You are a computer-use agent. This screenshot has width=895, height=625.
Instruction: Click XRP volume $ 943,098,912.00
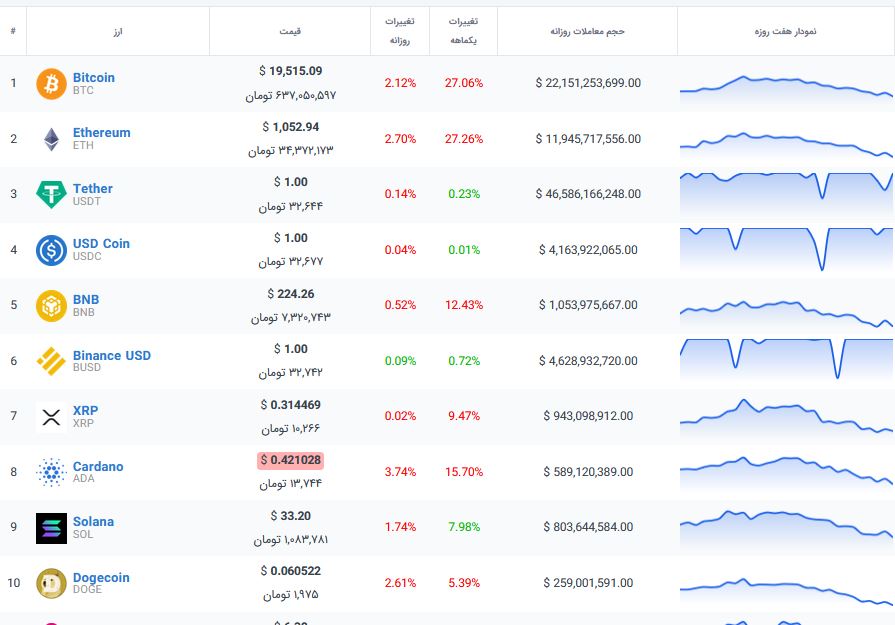pos(588,416)
